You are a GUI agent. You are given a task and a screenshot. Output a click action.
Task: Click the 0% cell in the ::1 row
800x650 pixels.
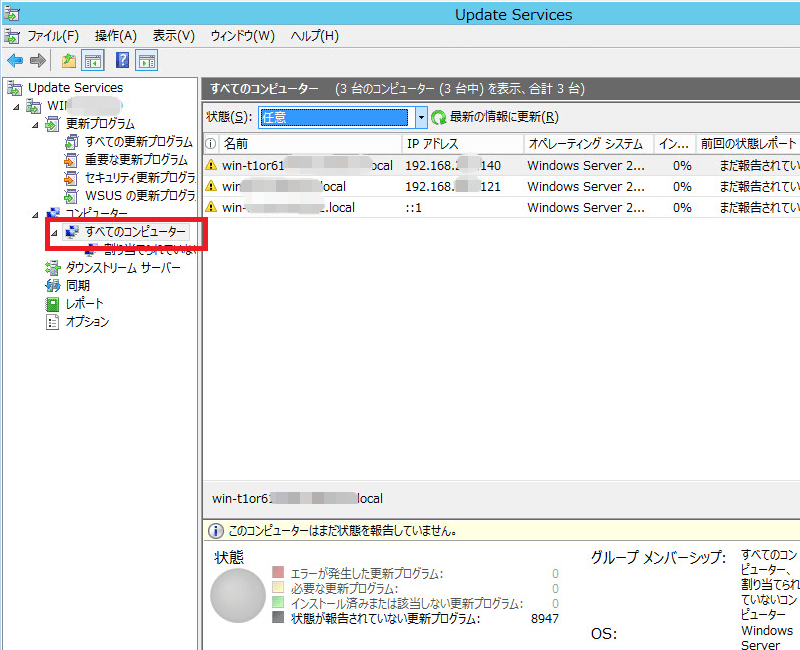click(682, 208)
